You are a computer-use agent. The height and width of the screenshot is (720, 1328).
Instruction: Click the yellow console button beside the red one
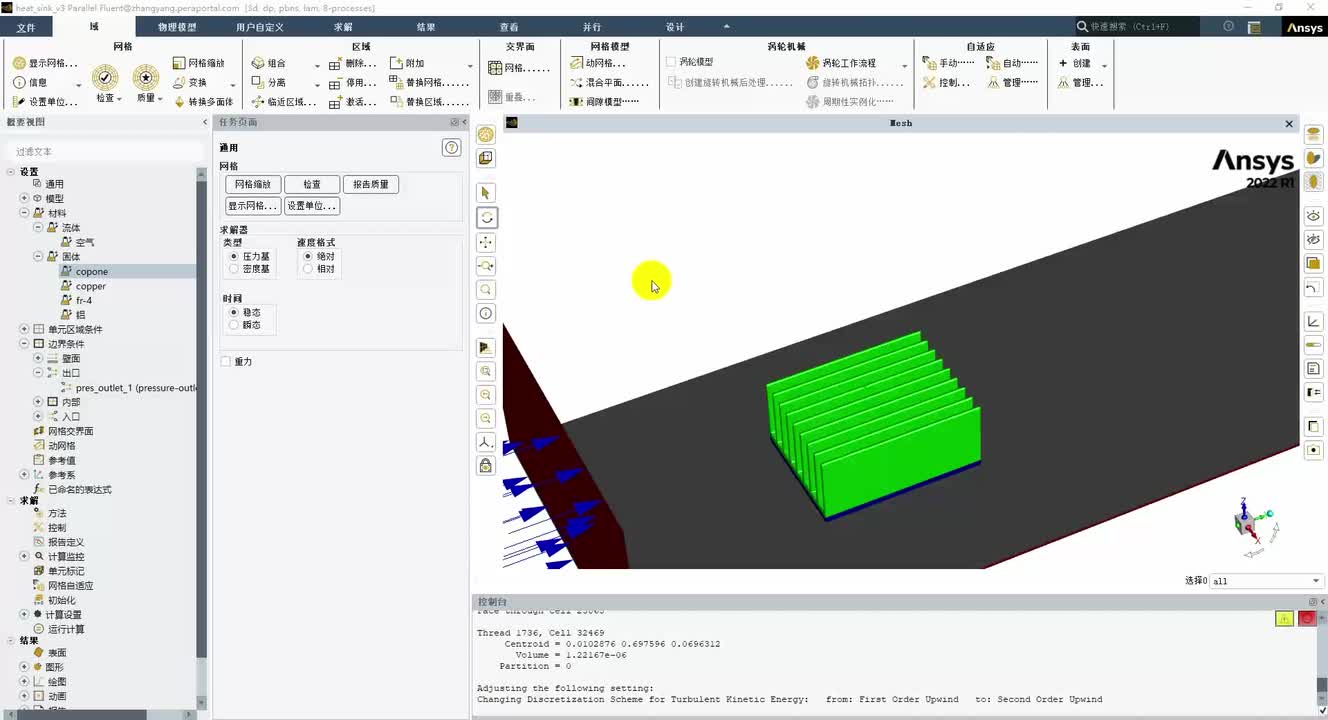[x=1285, y=619]
